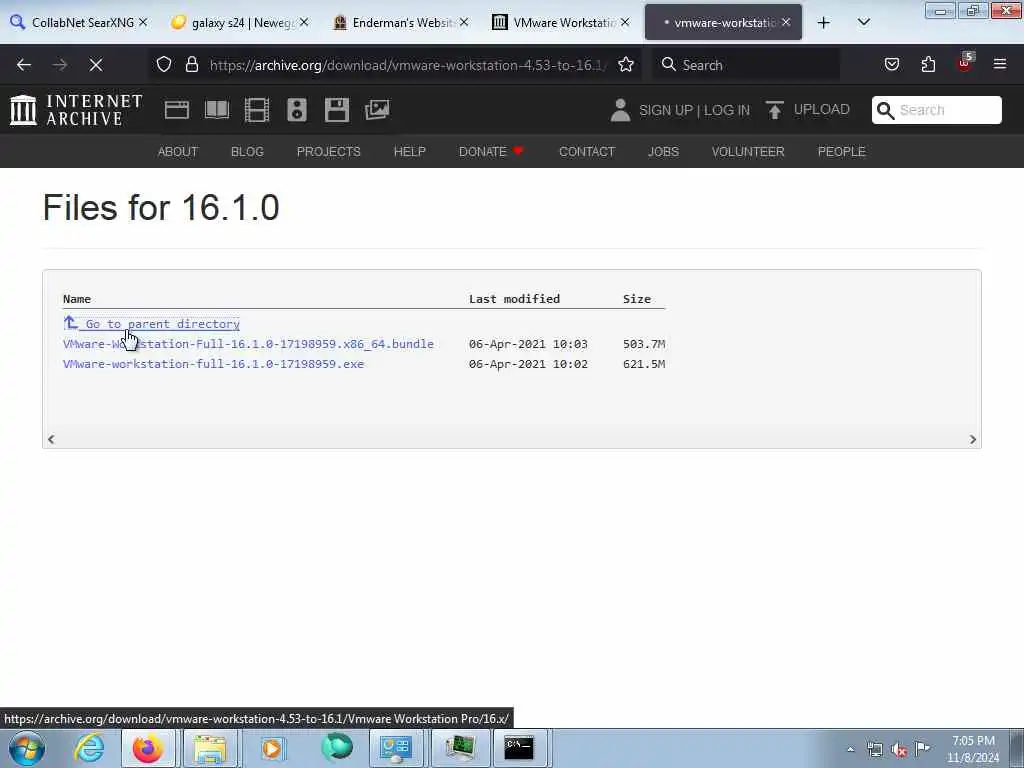Open the taskbar clock showing 7:05 PM
The image size is (1024, 768).
coord(973,749)
